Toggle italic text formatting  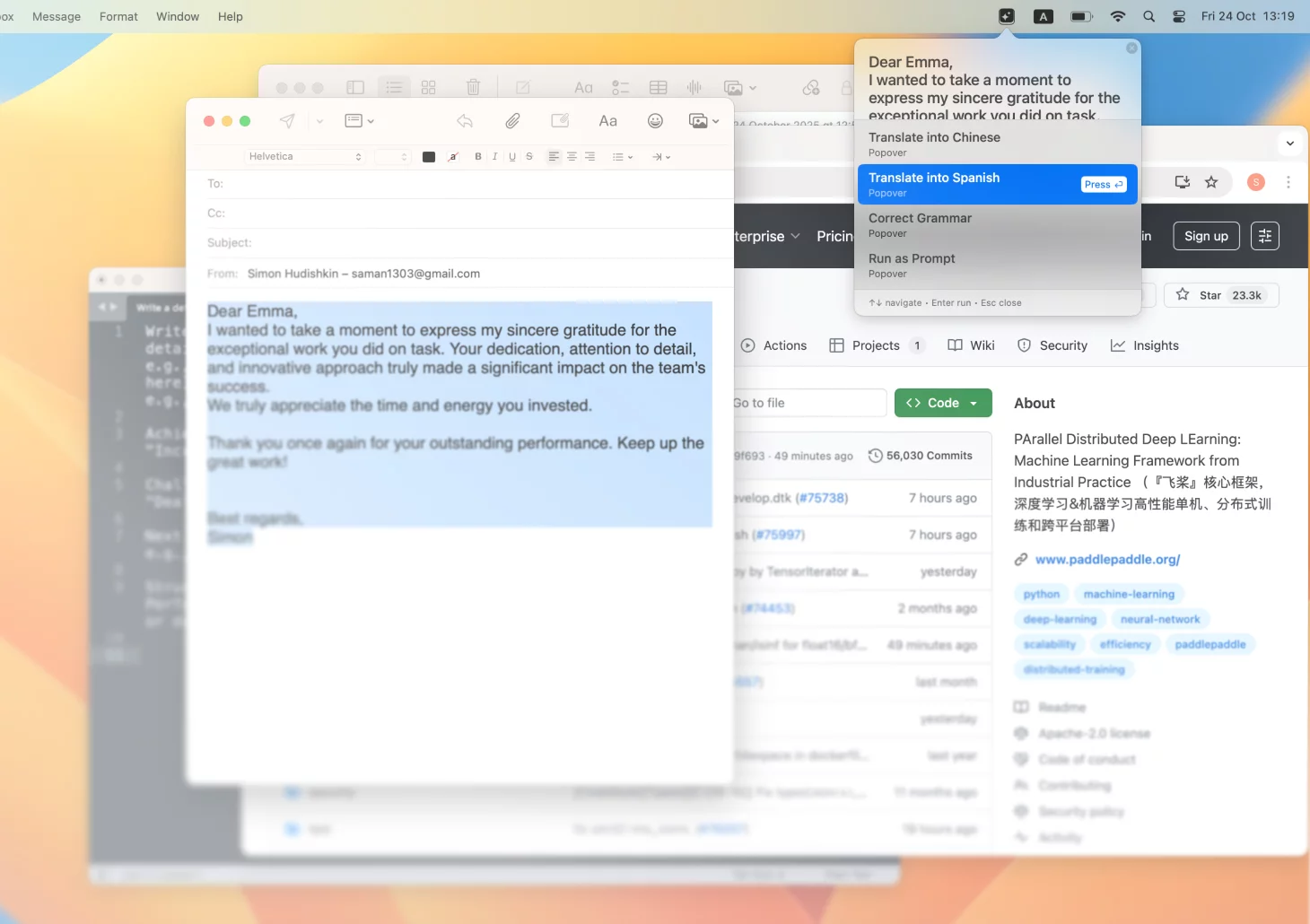click(494, 157)
